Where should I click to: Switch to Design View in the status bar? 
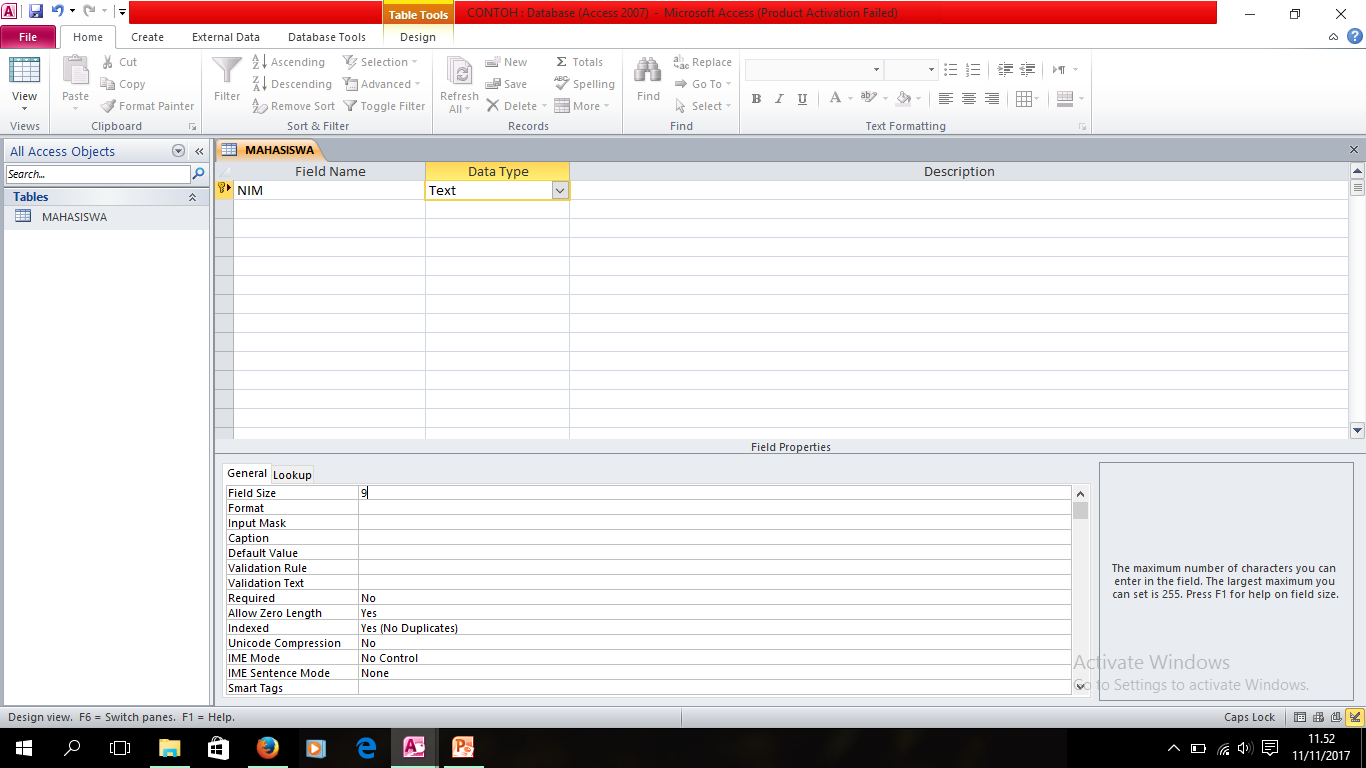click(1355, 717)
